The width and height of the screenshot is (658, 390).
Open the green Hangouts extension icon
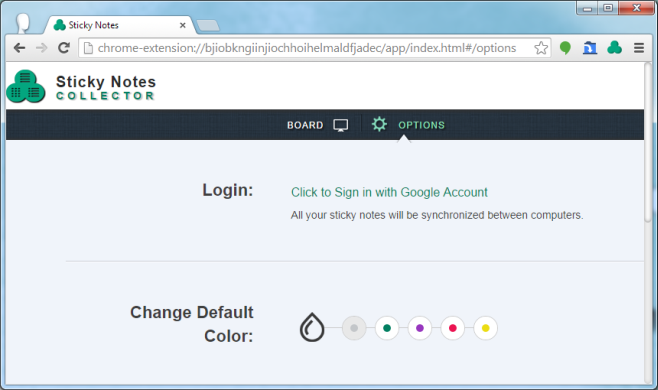coord(565,48)
